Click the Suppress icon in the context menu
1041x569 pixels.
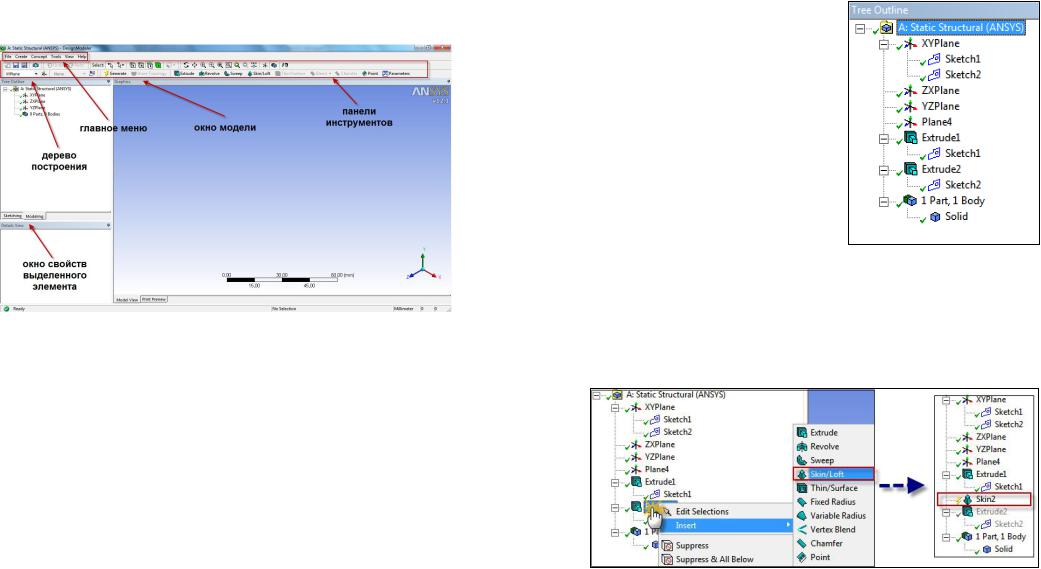click(x=667, y=546)
